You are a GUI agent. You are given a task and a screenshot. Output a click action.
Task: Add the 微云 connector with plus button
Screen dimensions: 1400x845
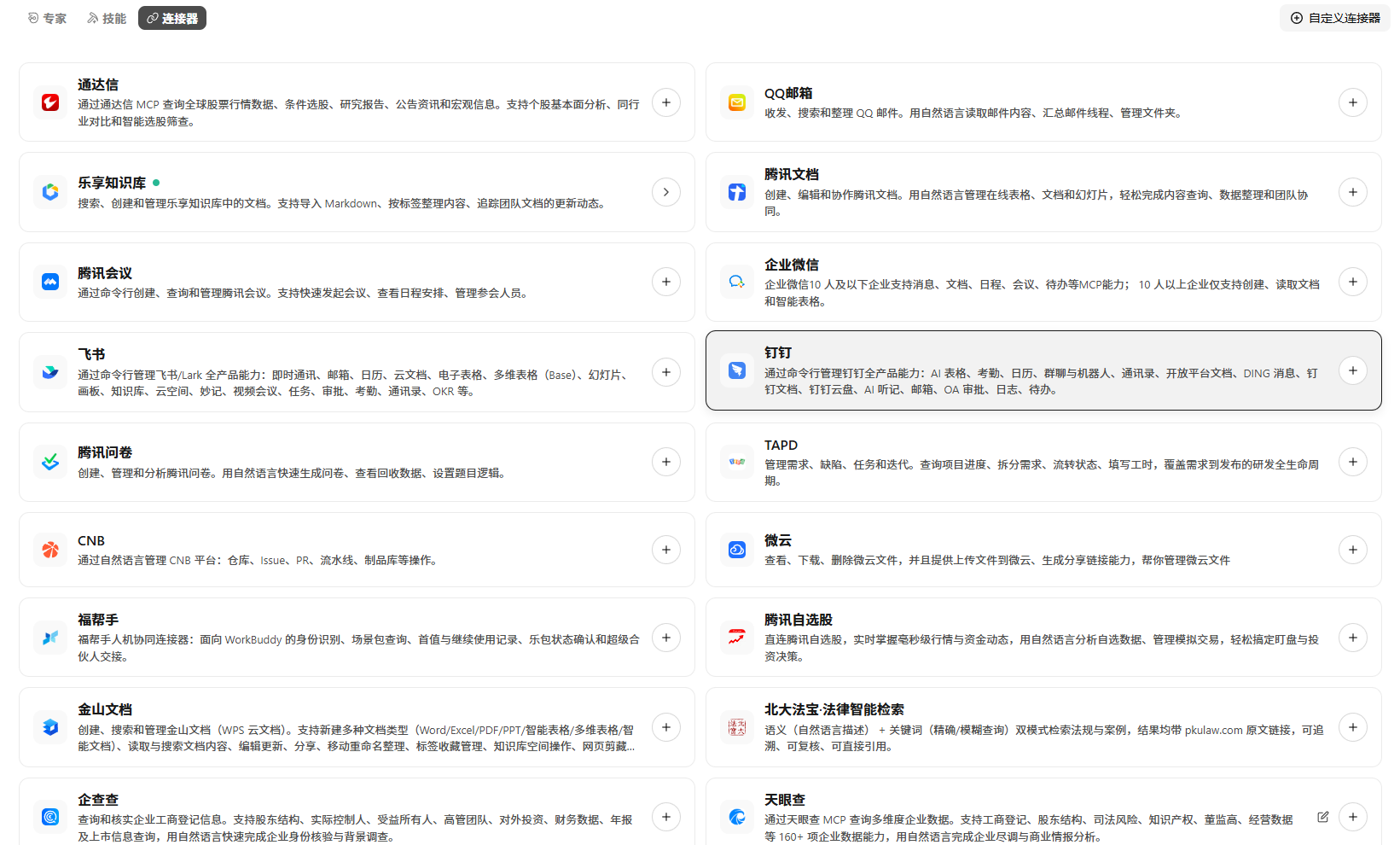[1353, 550]
